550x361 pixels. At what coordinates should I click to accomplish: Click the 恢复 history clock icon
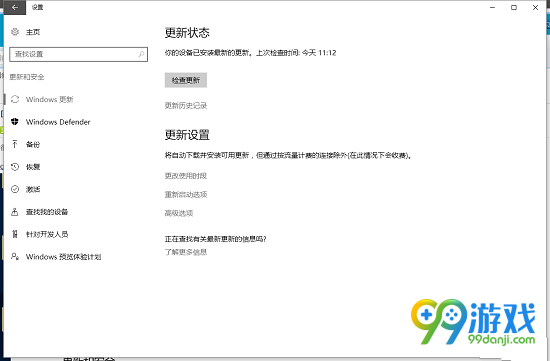[15, 167]
